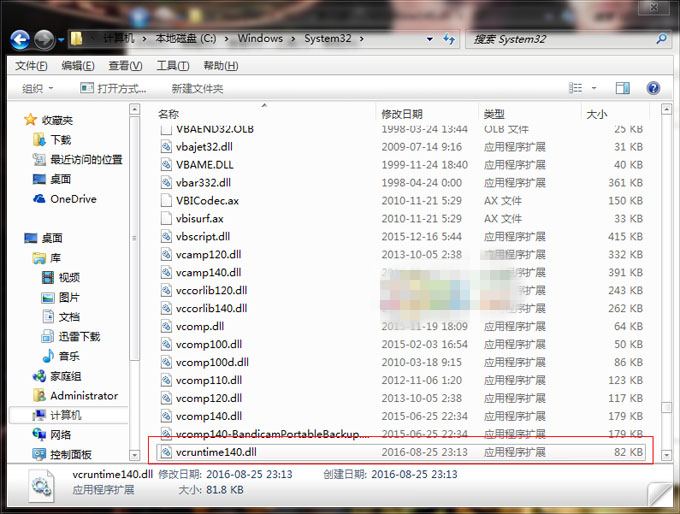Click the vcruntime140.dll file icon
This screenshot has width=680, height=514.
pyautogui.click(x=166, y=452)
